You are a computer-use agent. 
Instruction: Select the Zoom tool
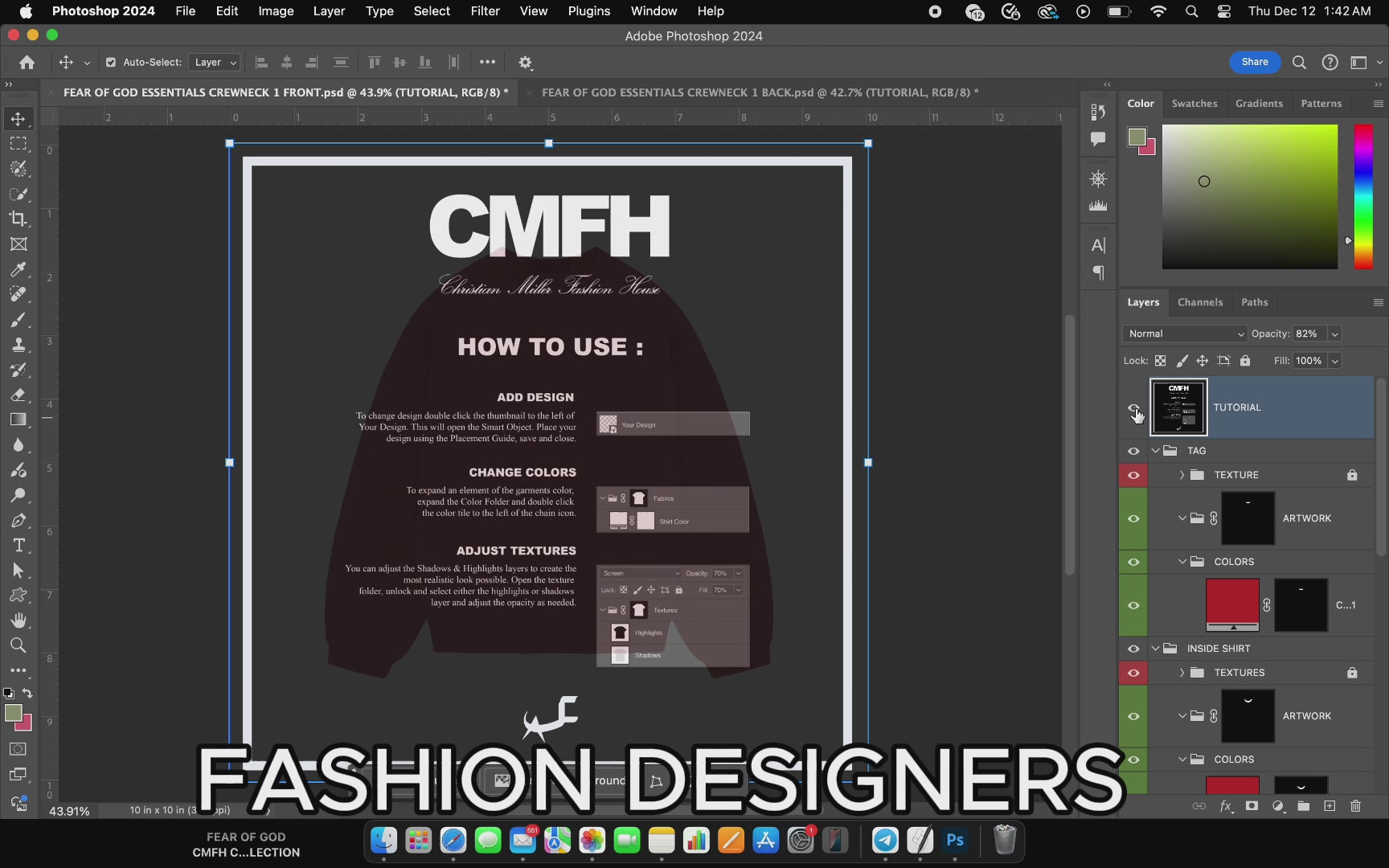coord(18,645)
